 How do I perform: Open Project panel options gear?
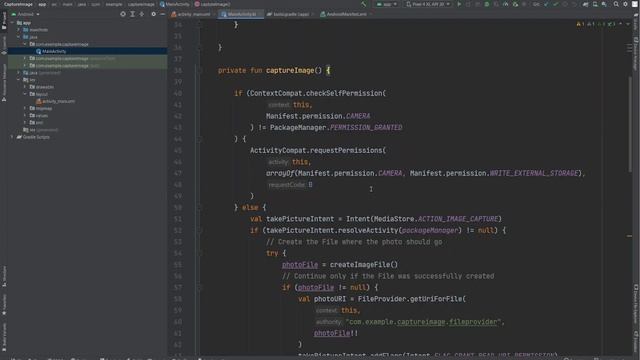[153, 14]
